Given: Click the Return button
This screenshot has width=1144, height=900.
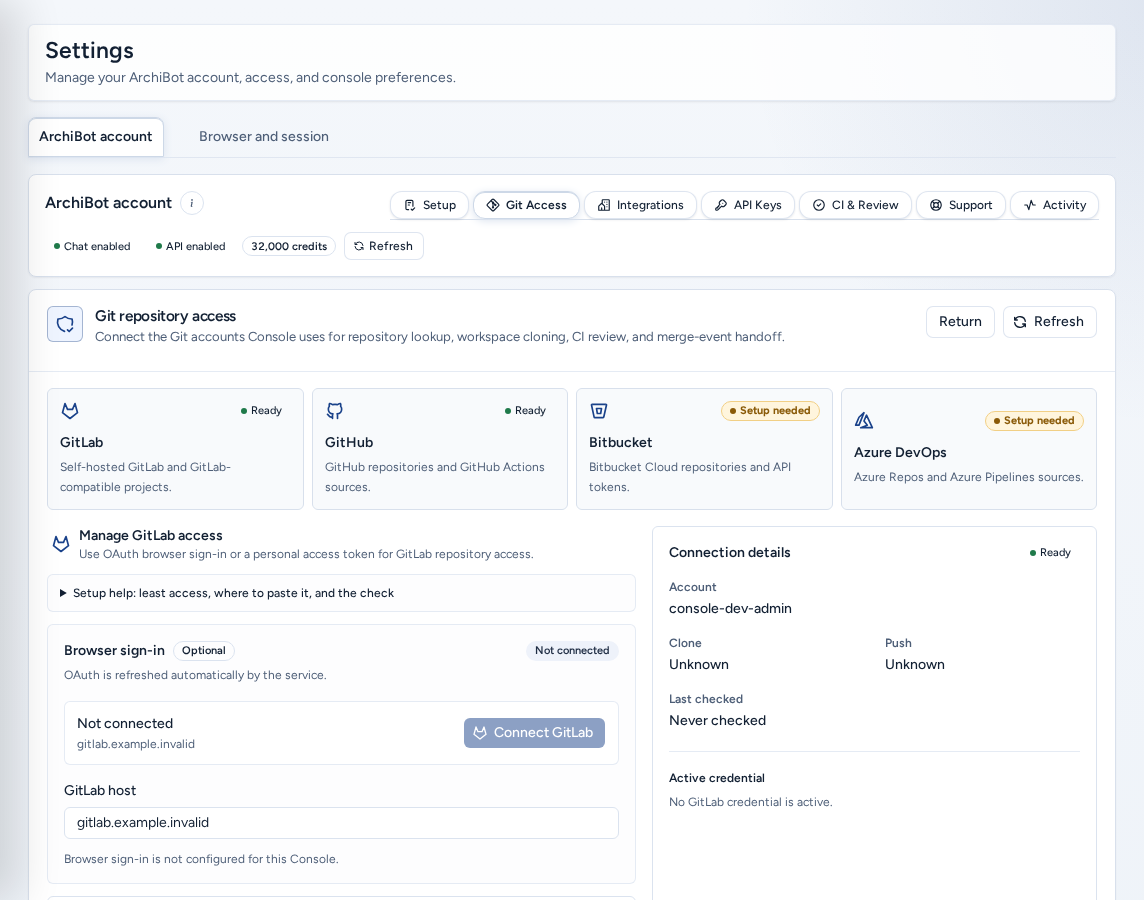Looking at the screenshot, I should 960,322.
